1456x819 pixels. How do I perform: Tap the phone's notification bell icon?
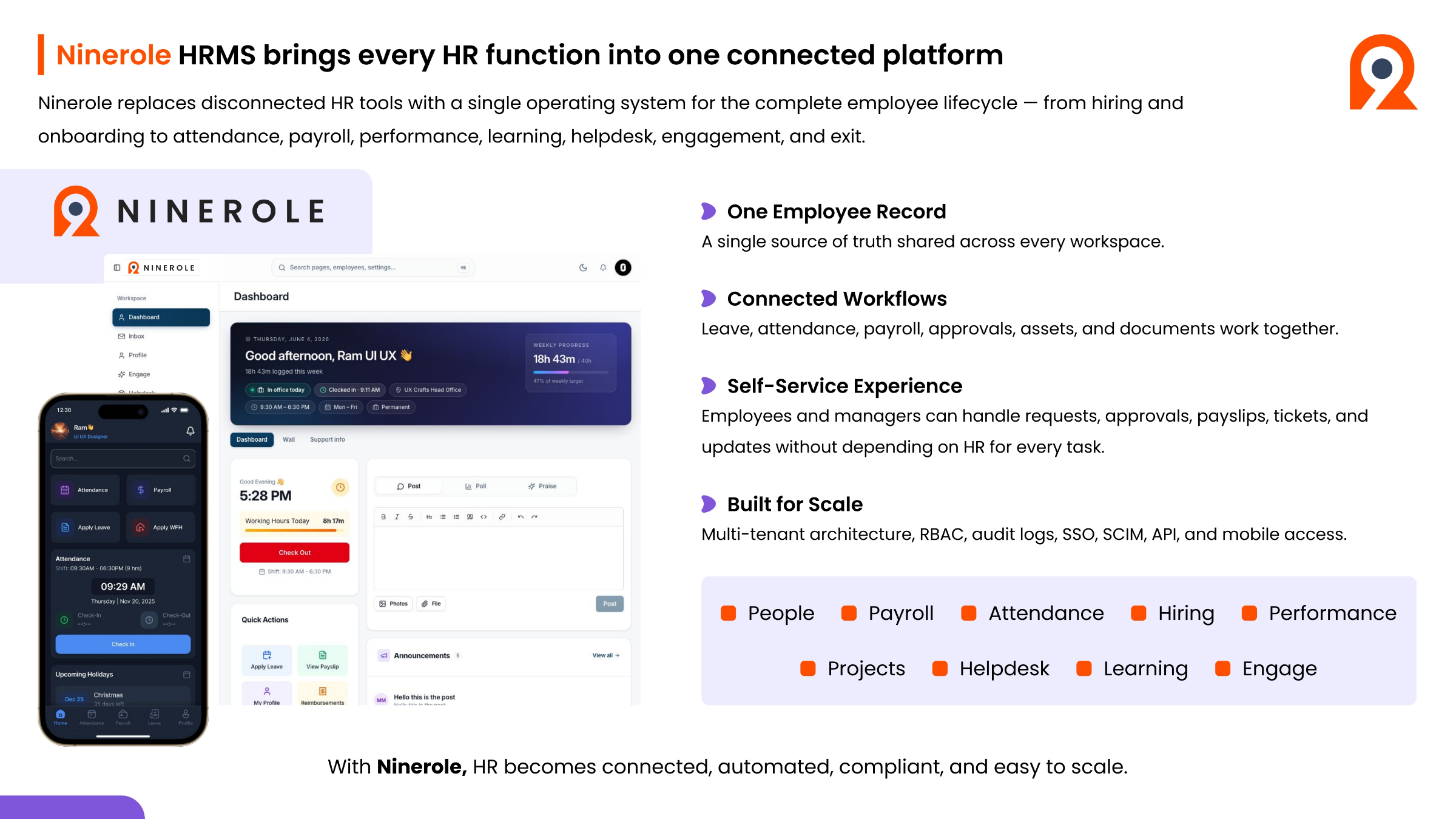coord(190,431)
